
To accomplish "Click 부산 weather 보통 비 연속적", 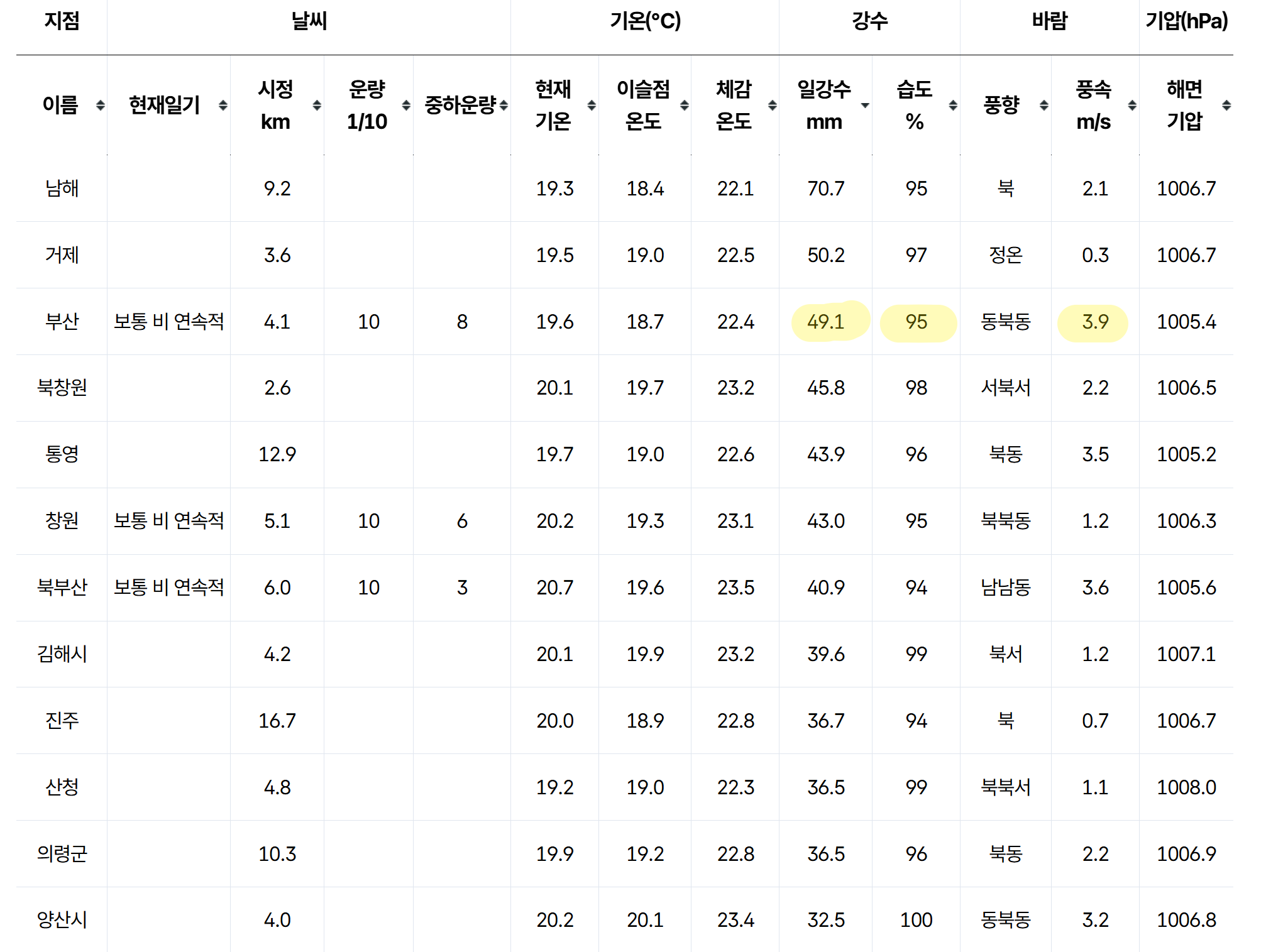I will [168, 322].
